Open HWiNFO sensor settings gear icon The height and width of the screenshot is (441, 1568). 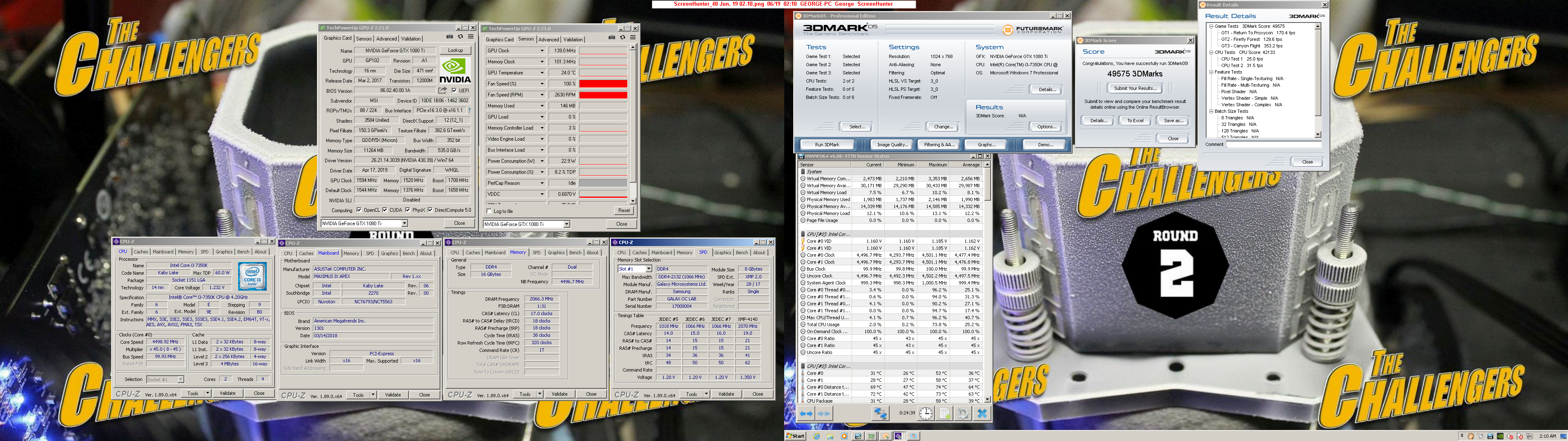coord(963,414)
